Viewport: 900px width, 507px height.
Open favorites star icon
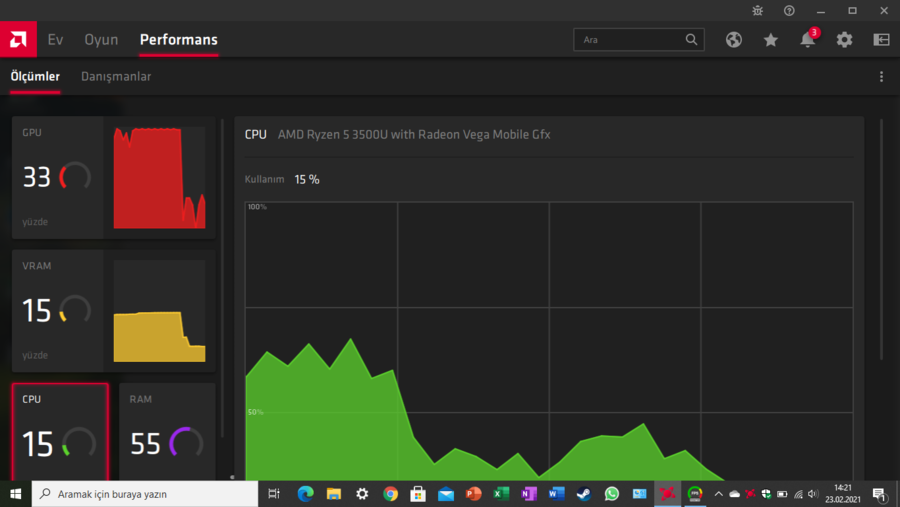(x=770, y=40)
